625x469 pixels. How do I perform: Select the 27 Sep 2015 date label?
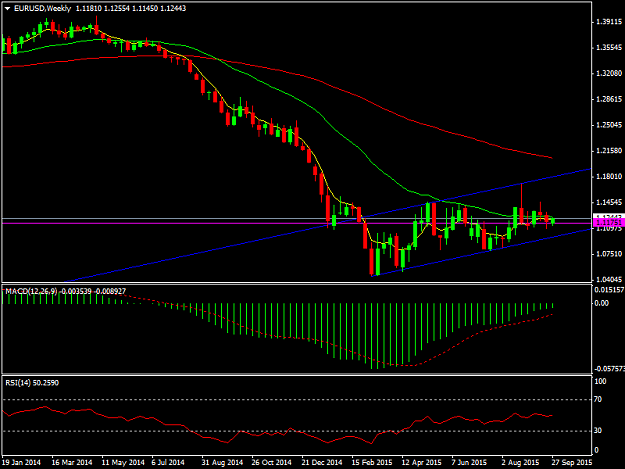click(572, 463)
